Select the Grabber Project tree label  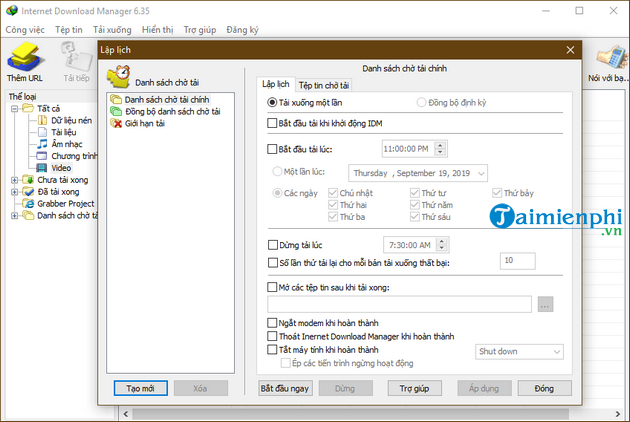(65, 204)
